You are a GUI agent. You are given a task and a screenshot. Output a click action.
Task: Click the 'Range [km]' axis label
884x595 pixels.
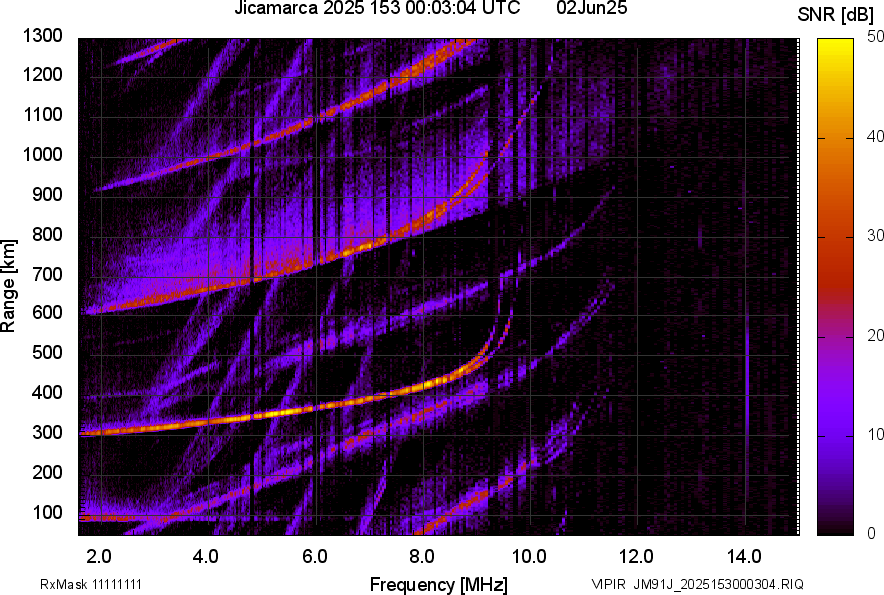[8, 286]
